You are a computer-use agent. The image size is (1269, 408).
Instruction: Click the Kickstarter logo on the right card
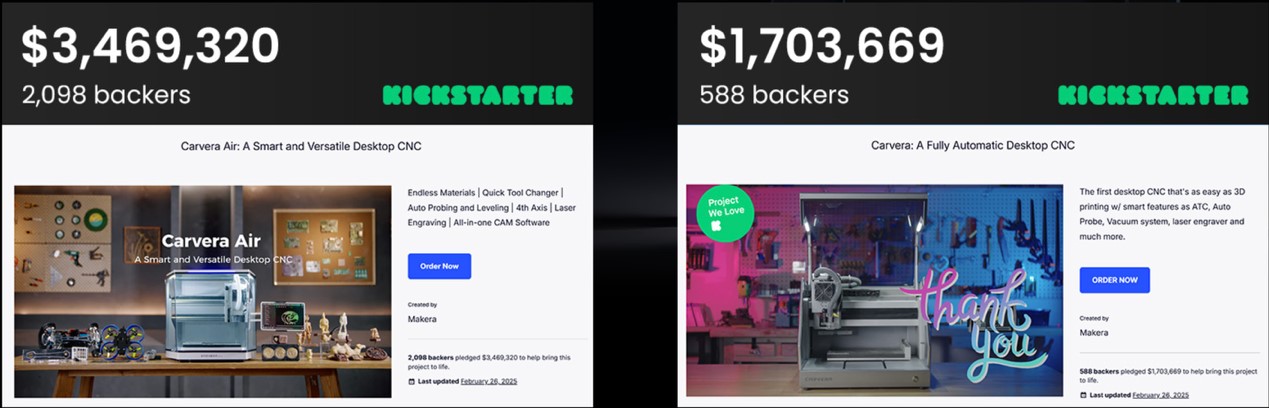tap(1153, 96)
